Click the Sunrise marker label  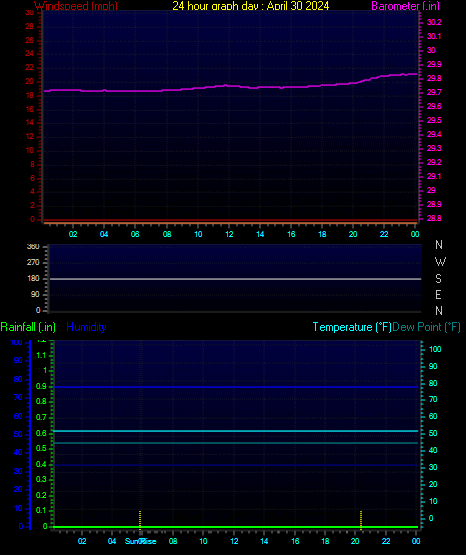point(140,541)
